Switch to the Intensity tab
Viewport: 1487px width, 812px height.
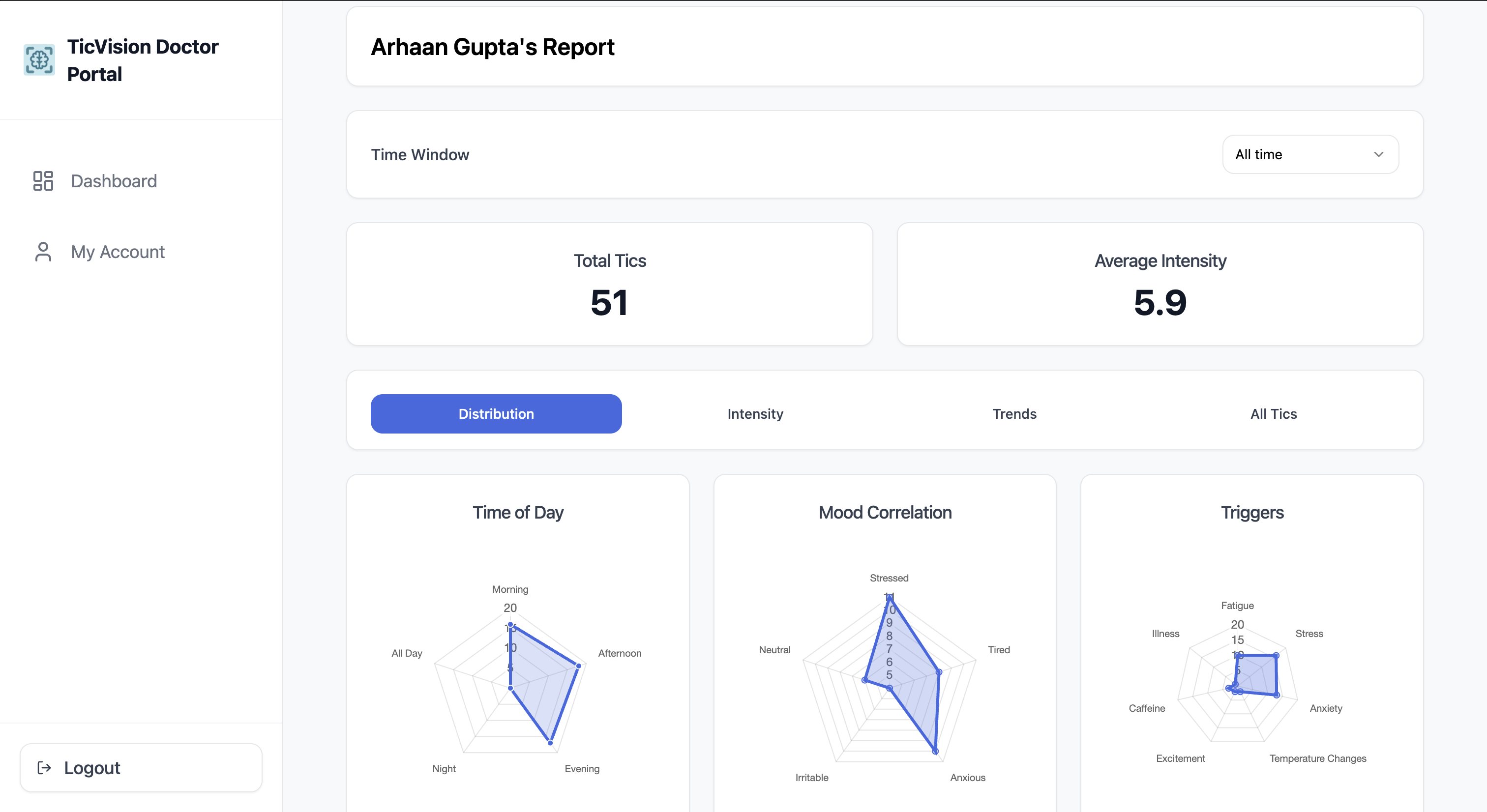(755, 414)
